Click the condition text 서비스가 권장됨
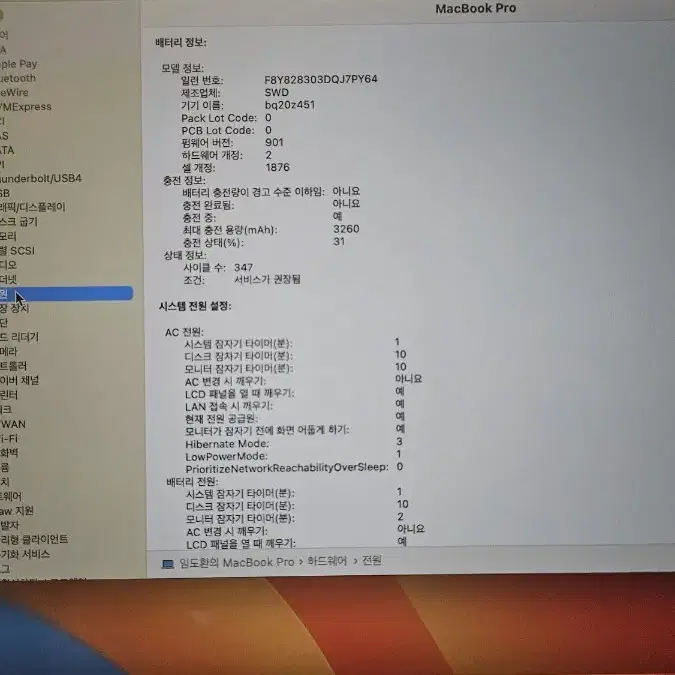The width and height of the screenshot is (675, 675). click(267, 280)
